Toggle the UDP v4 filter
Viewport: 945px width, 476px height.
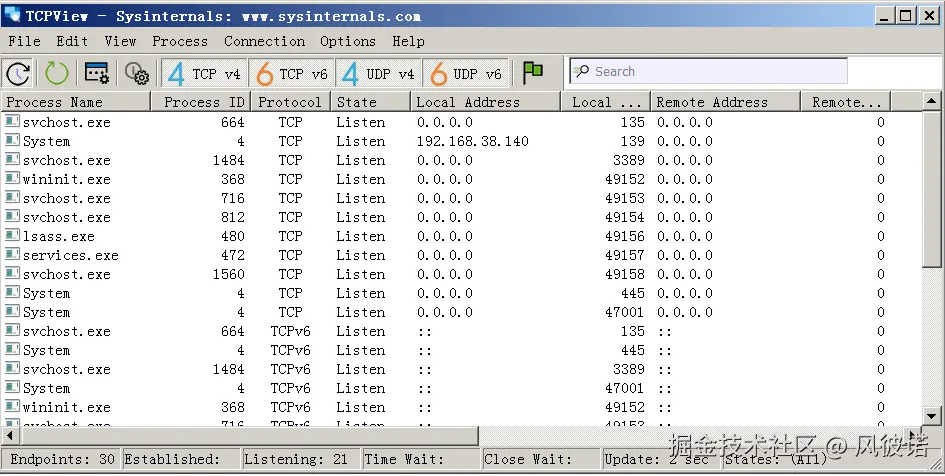point(379,74)
